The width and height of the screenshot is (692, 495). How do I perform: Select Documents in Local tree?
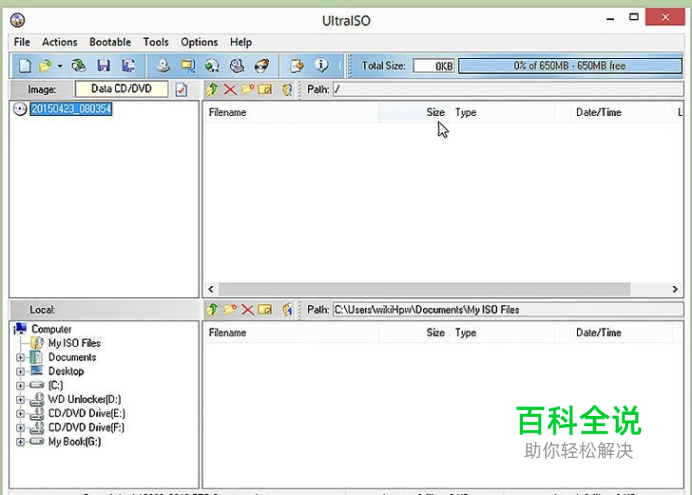coord(72,357)
